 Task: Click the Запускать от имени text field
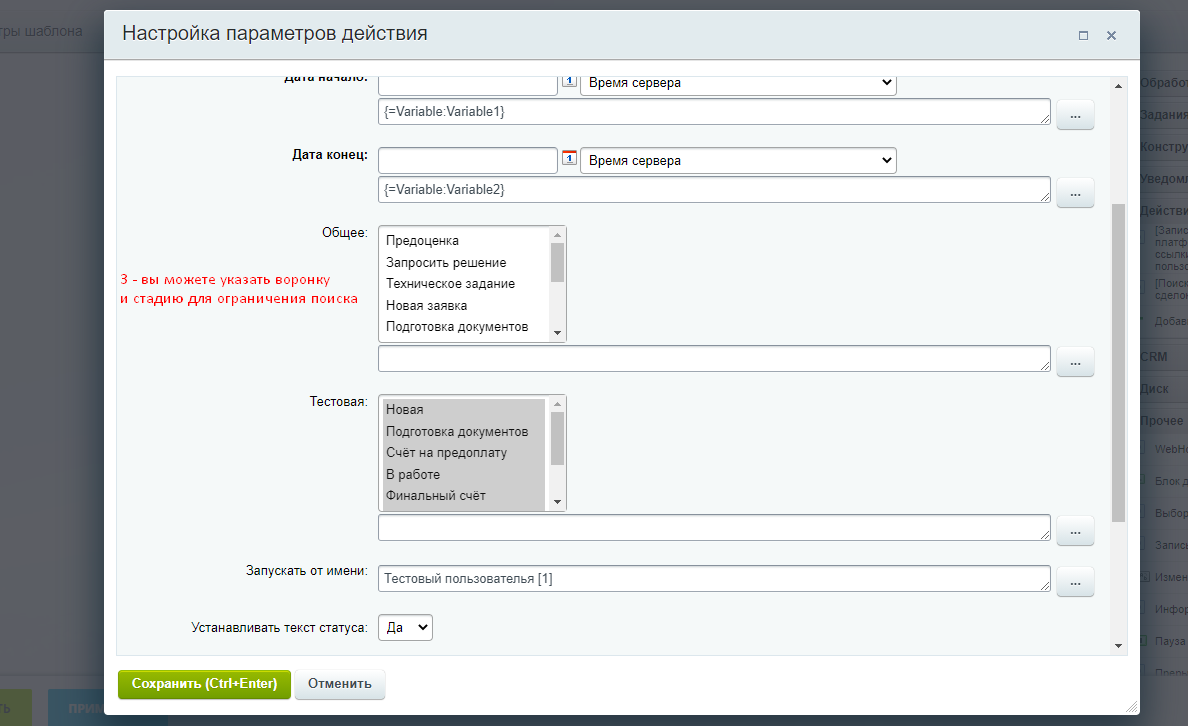click(x=714, y=579)
